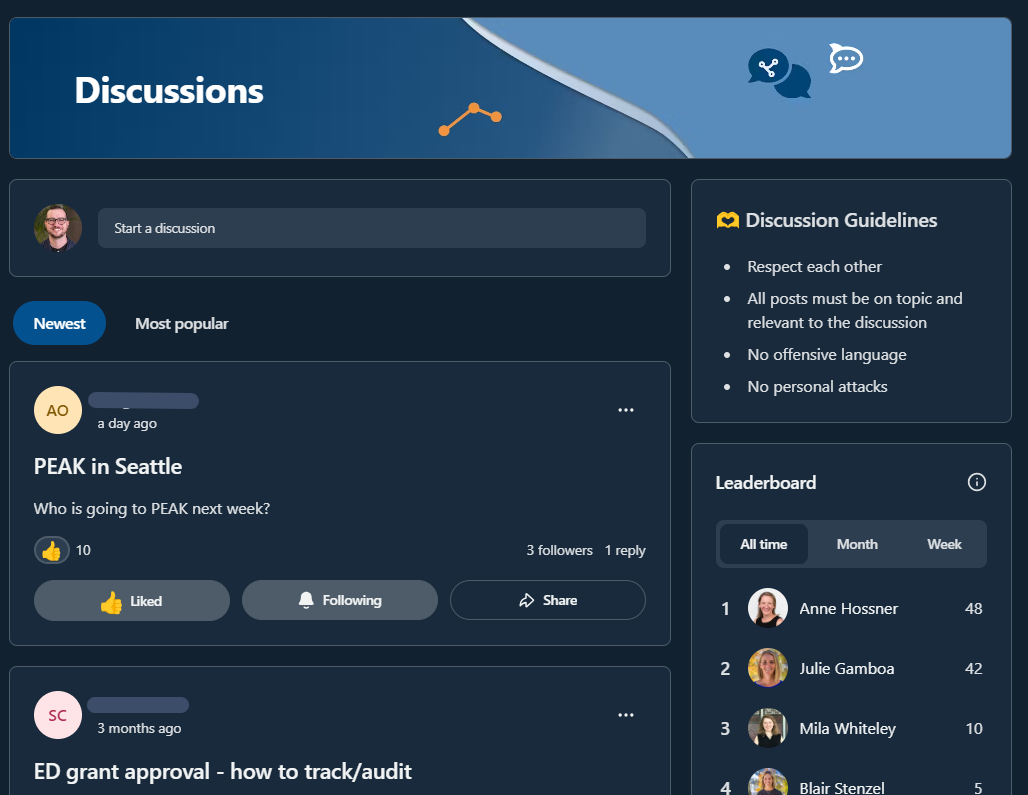Select the All time leaderboard filter
Image resolution: width=1028 pixels, height=795 pixels.
click(x=764, y=544)
